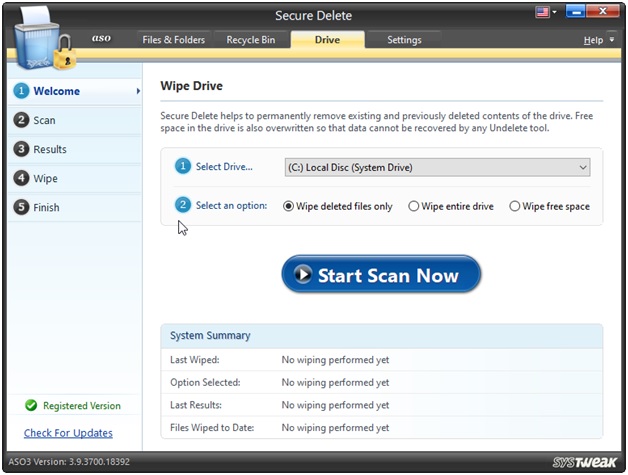Click the play icon on Start Scan Now
628x475 pixels.
(x=303, y=274)
